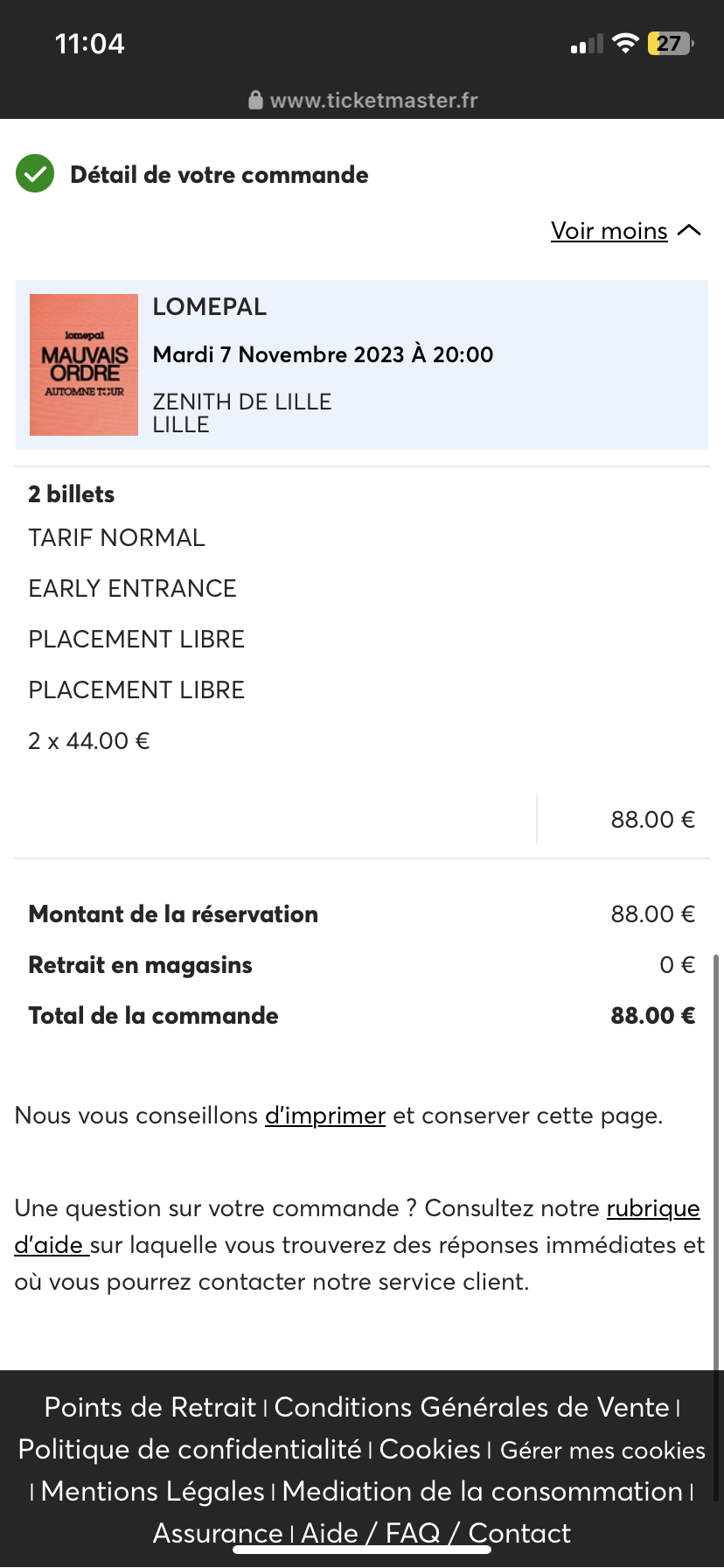The image size is (724, 1568).
Task: Tap the battery level indicator
Action: pyautogui.click(x=670, y=44)
